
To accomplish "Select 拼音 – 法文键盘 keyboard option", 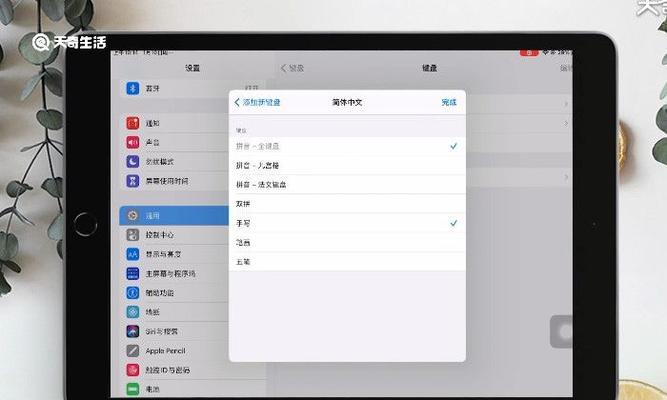I will (x=347, y=185).
